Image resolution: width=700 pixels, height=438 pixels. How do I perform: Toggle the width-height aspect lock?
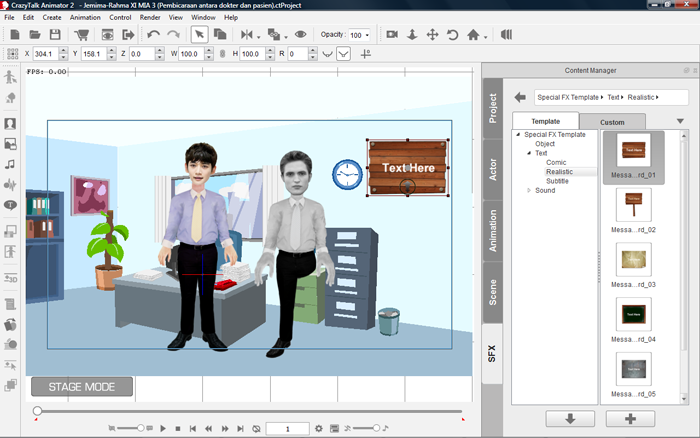pos(221,54)
